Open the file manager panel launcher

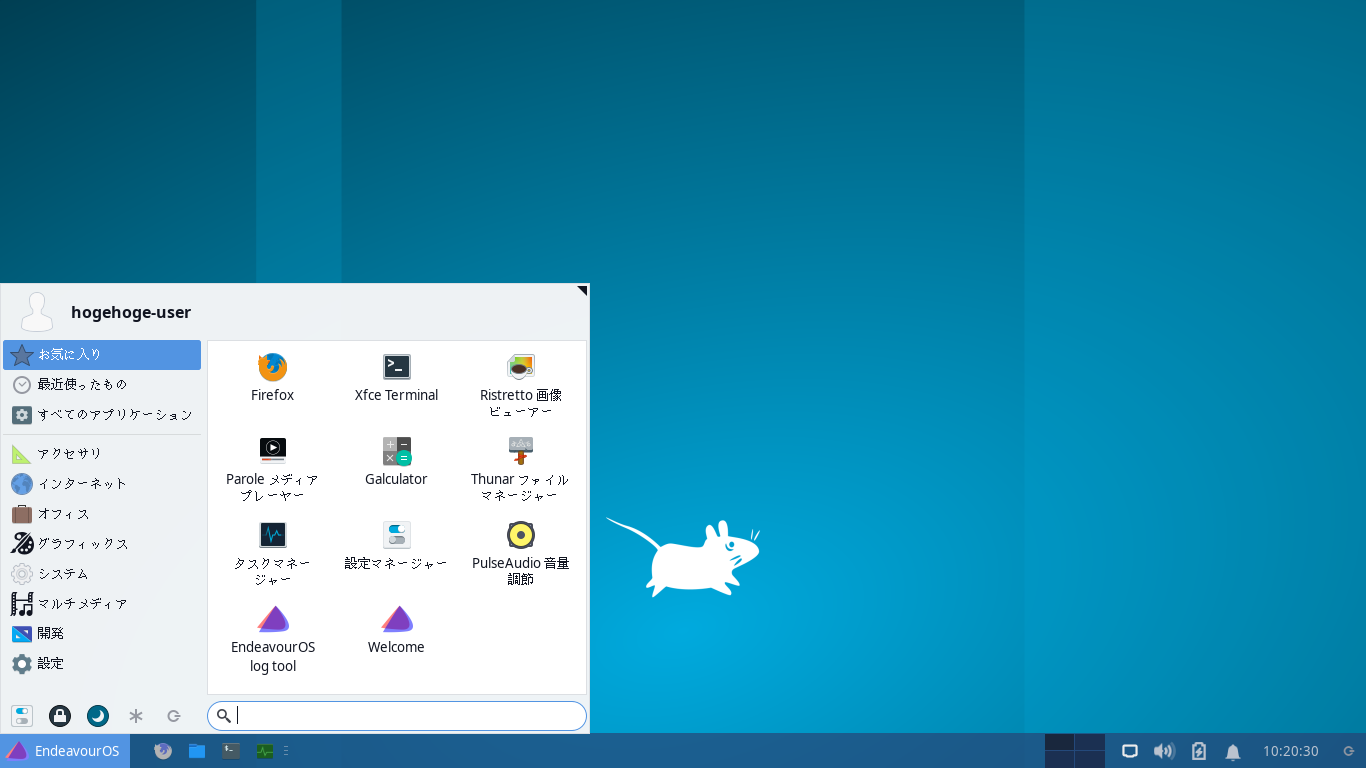tap(197, 751)
